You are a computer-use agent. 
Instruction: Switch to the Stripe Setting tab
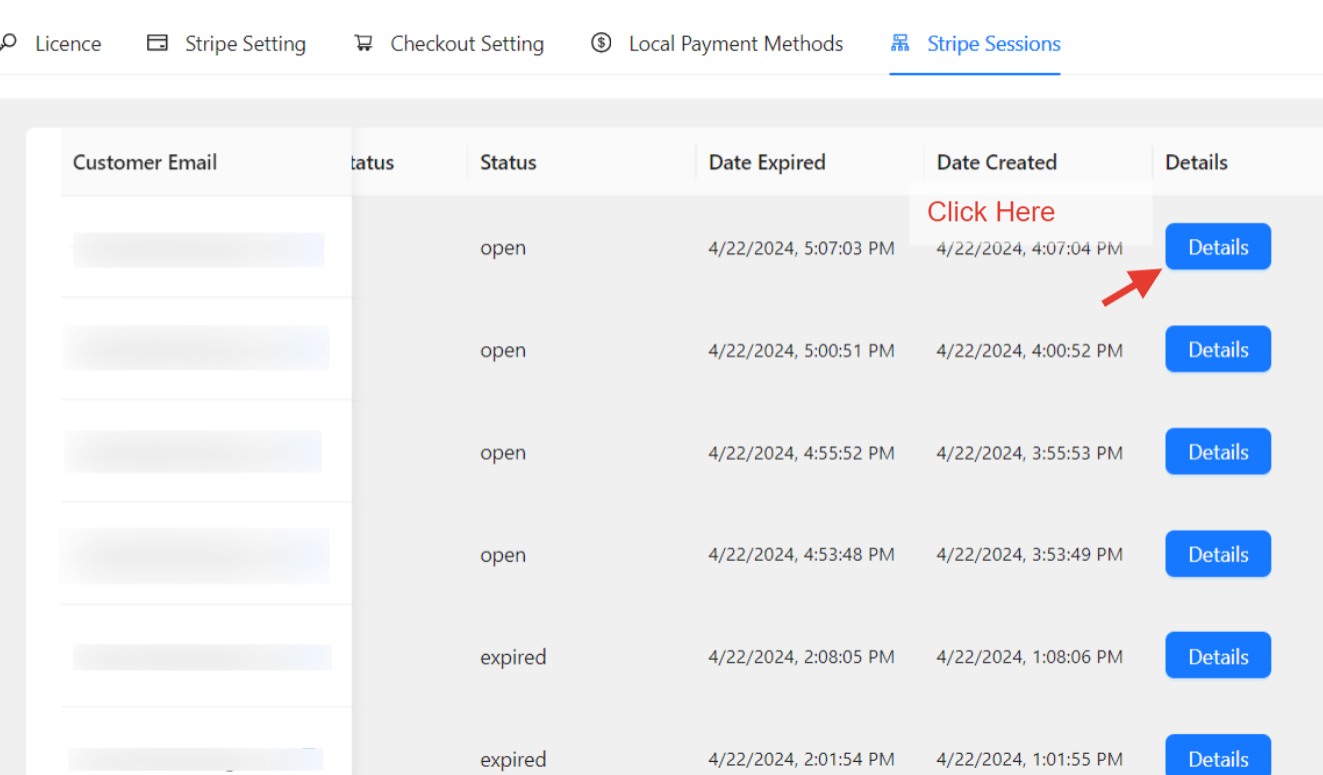245,44
